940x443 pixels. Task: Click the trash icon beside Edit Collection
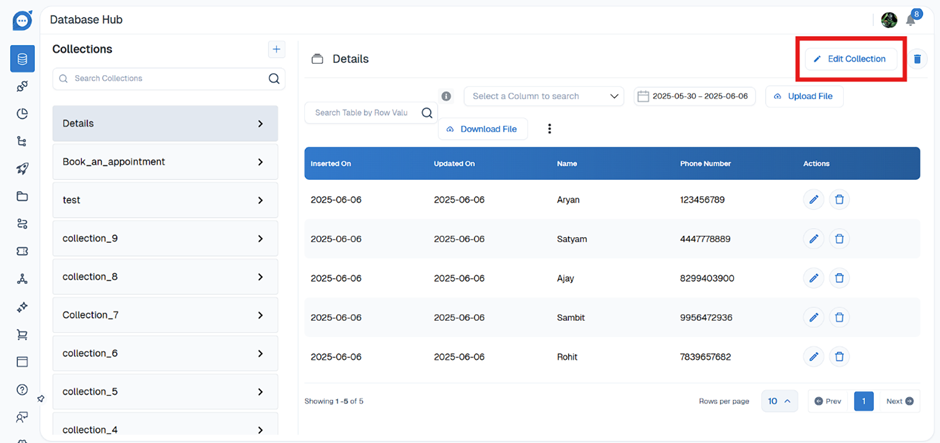(917, 59)
